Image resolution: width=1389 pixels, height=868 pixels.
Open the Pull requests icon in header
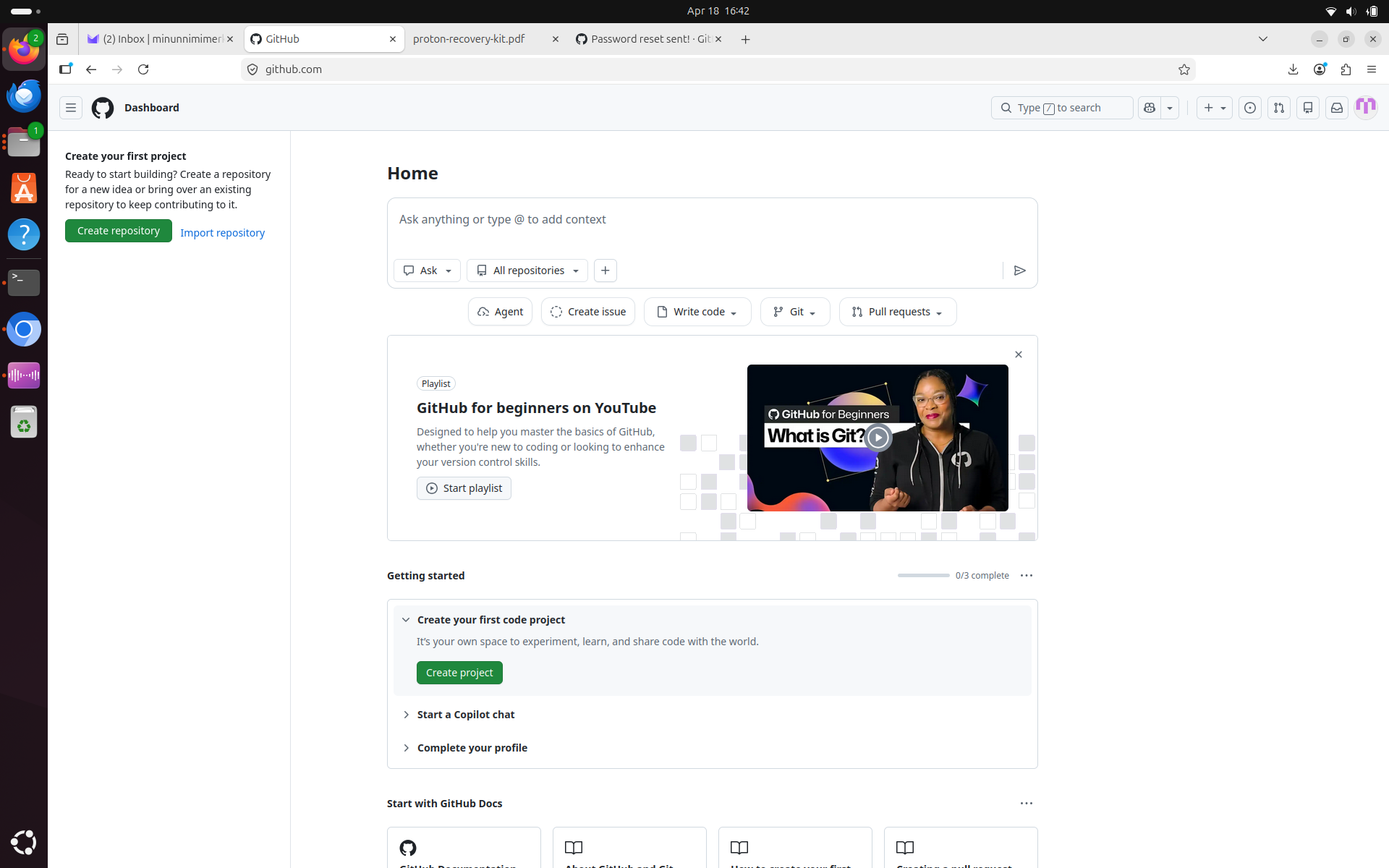[1278, 107]
